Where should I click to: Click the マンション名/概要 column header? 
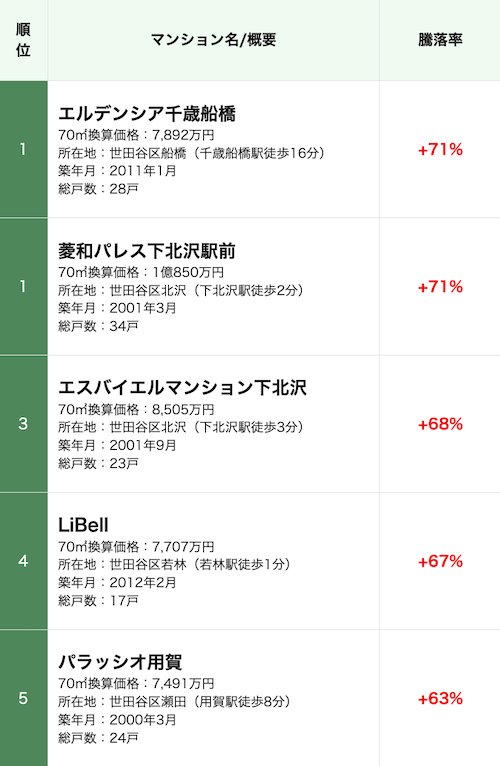click(214, 40)
